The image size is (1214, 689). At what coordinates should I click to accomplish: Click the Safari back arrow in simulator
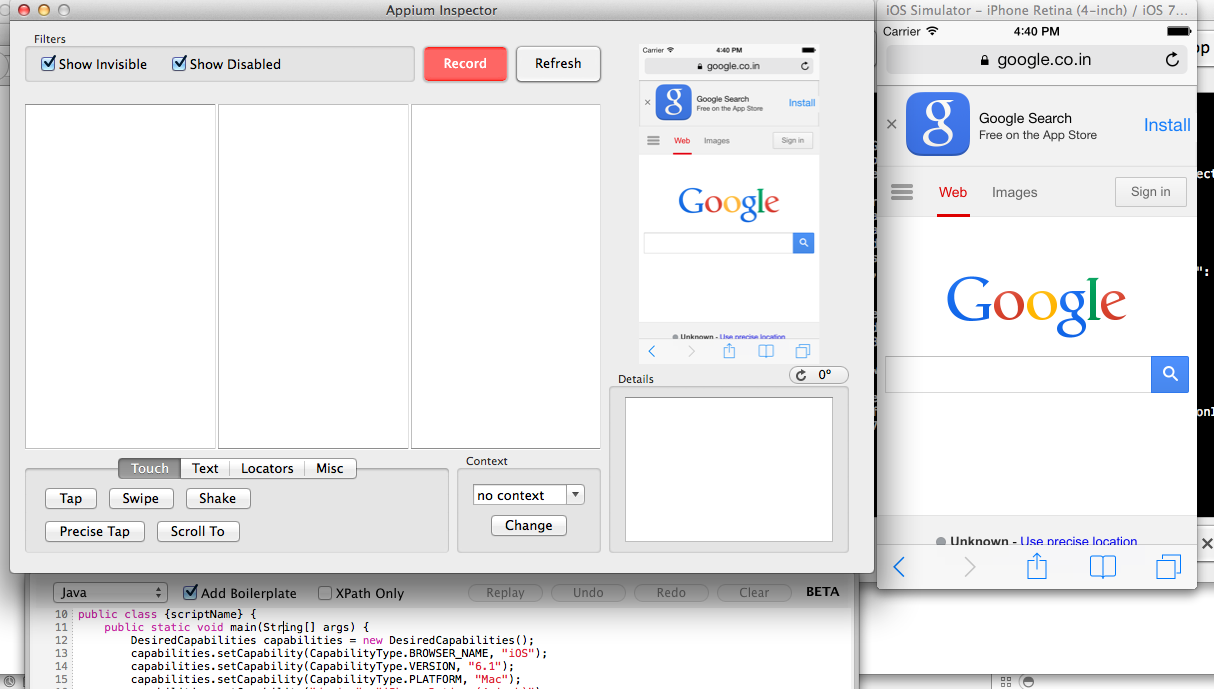pos(899,567)
